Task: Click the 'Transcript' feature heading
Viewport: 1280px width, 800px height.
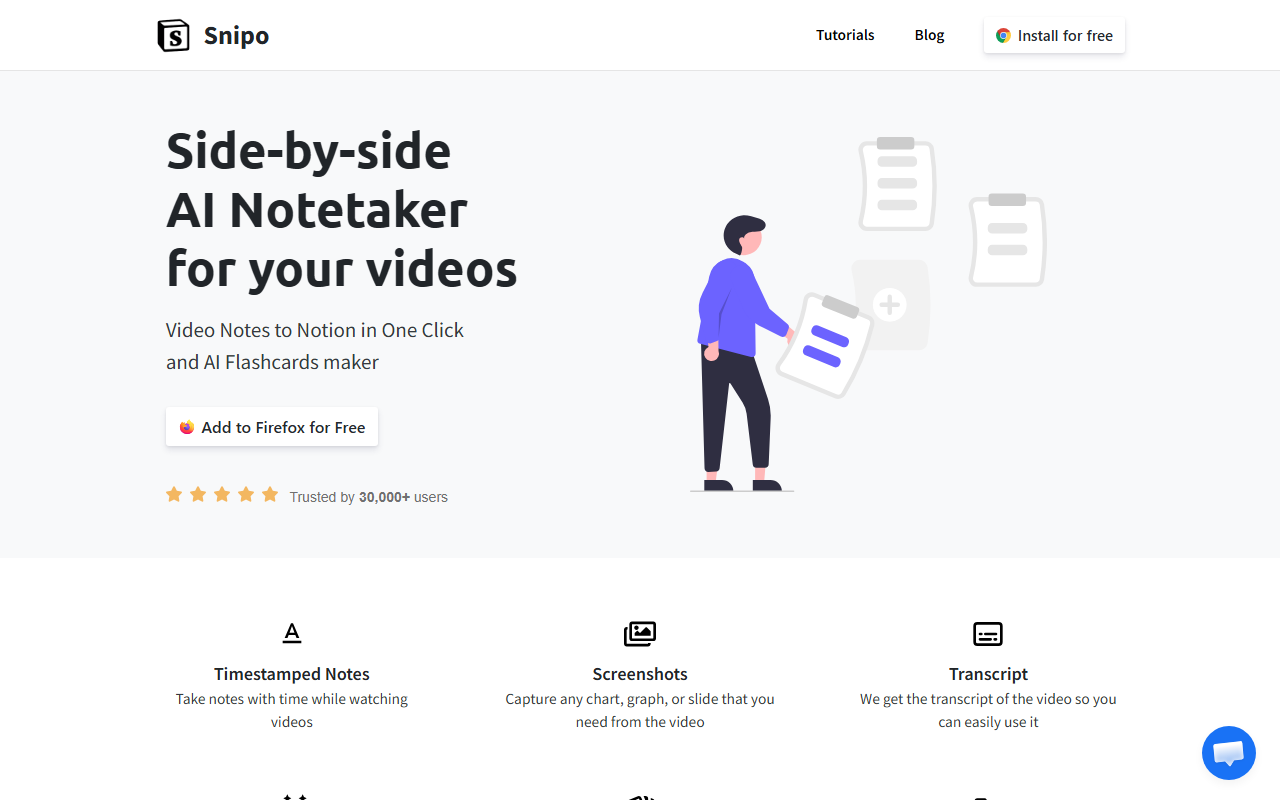Action: coord(988,674)
